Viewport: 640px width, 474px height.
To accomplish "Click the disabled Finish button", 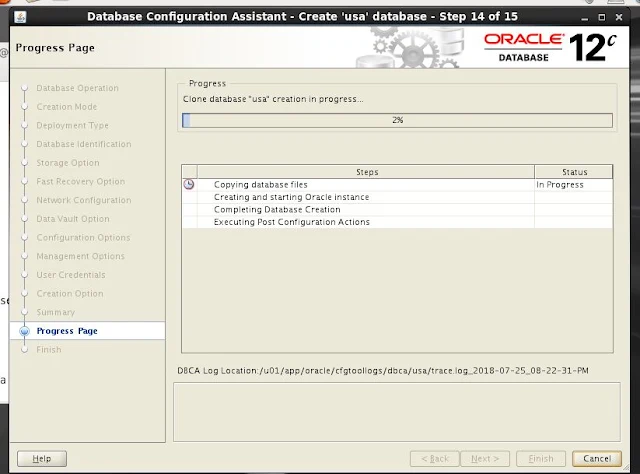I will (541, 458).
